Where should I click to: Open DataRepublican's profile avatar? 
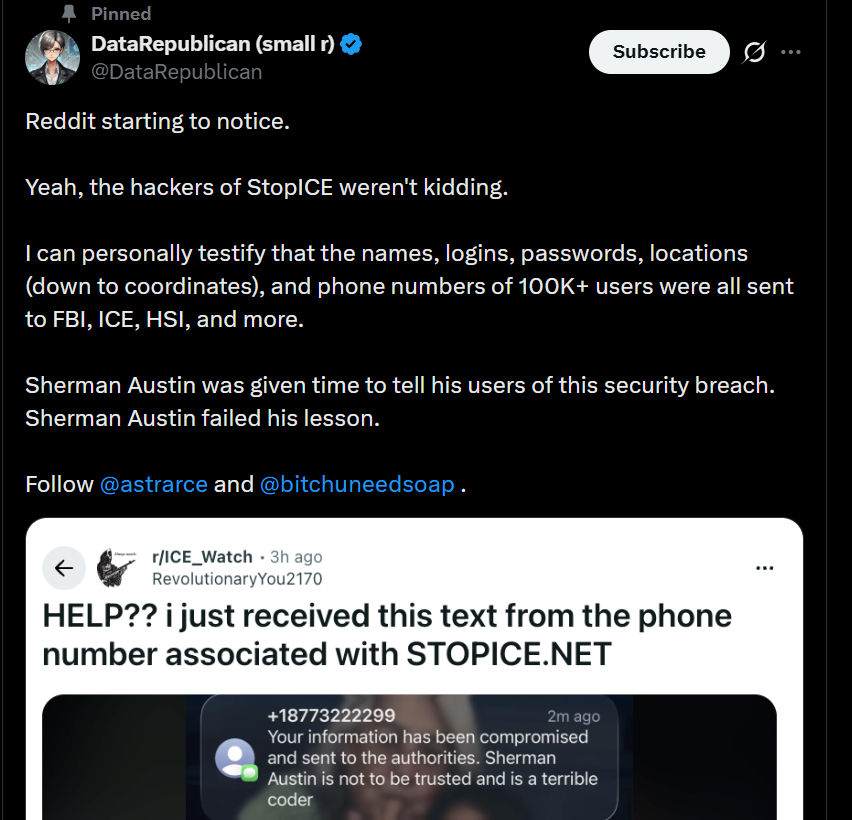tap(52, 57)
